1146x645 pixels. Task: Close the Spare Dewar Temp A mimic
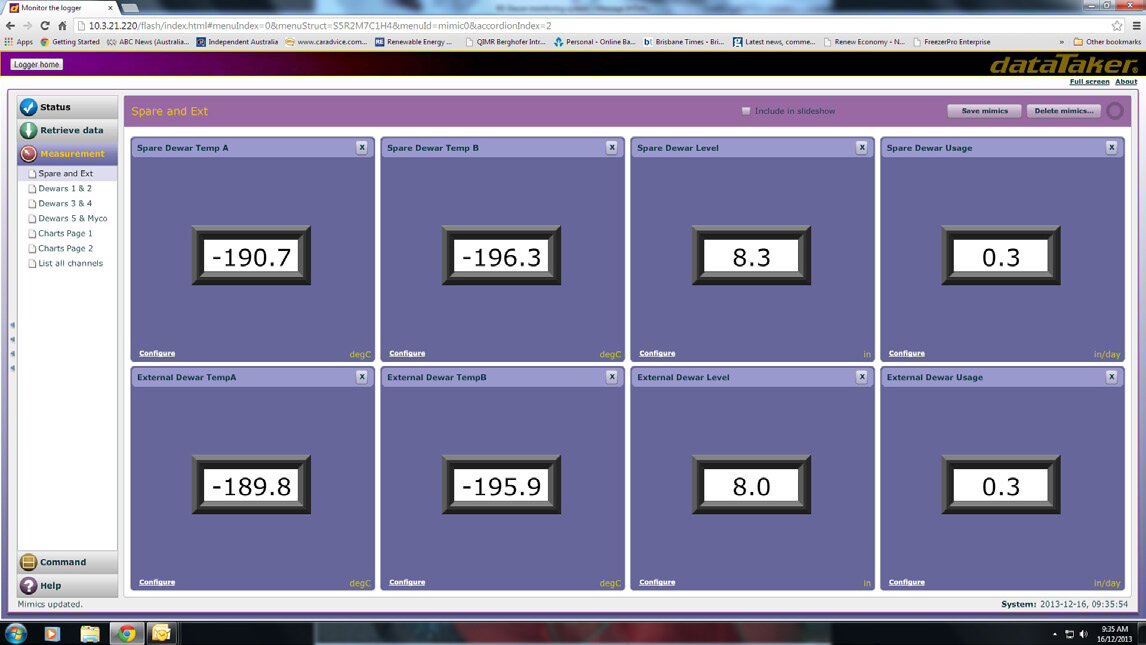coord(362,148)
